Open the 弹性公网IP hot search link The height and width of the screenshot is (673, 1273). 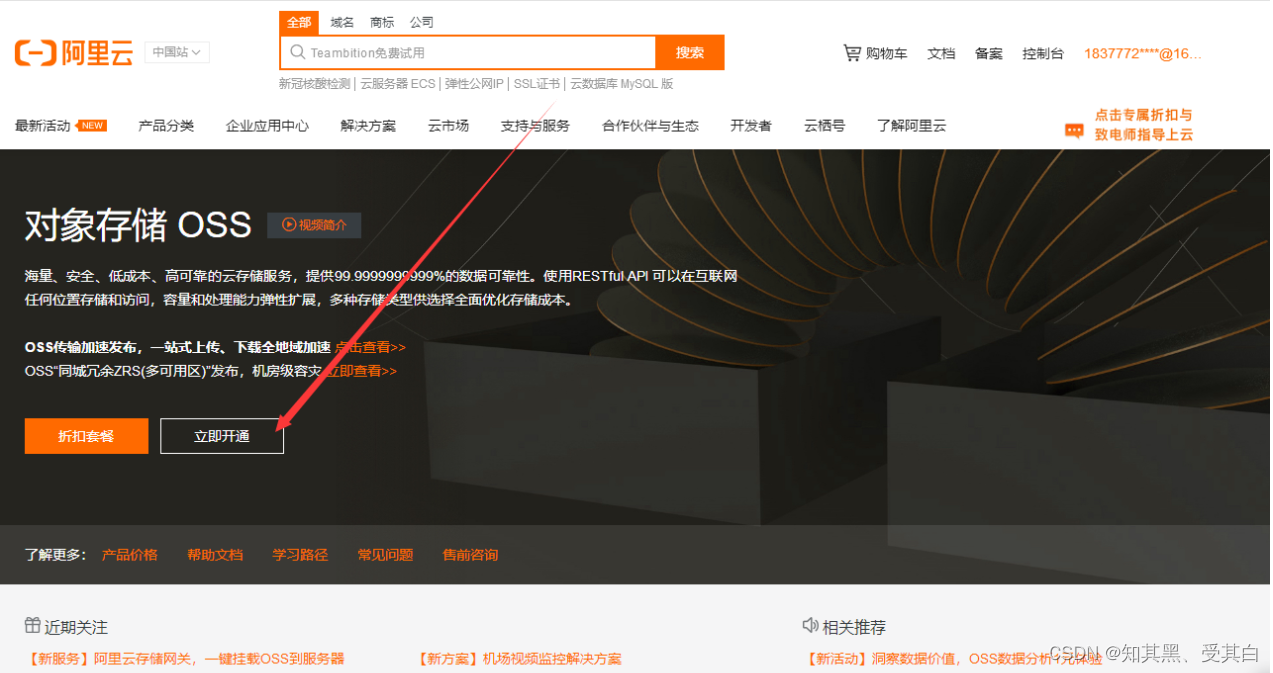tap(475, 84)
